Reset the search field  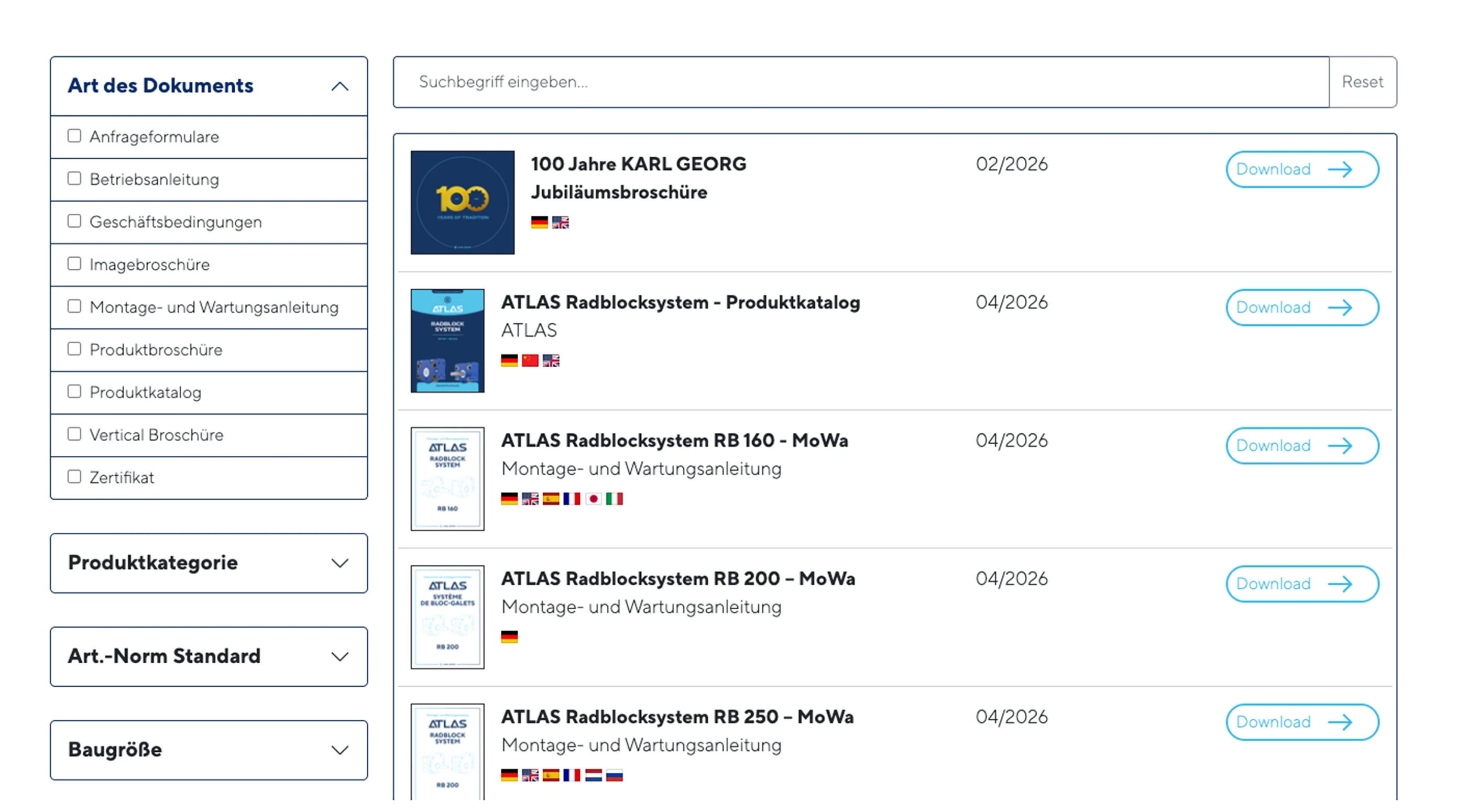(x=1362, y=82)
